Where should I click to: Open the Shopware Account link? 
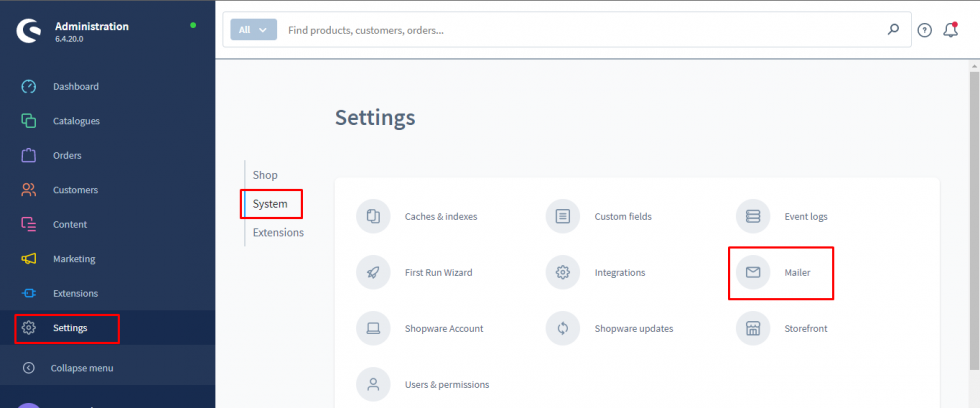(x=443, y=328)
